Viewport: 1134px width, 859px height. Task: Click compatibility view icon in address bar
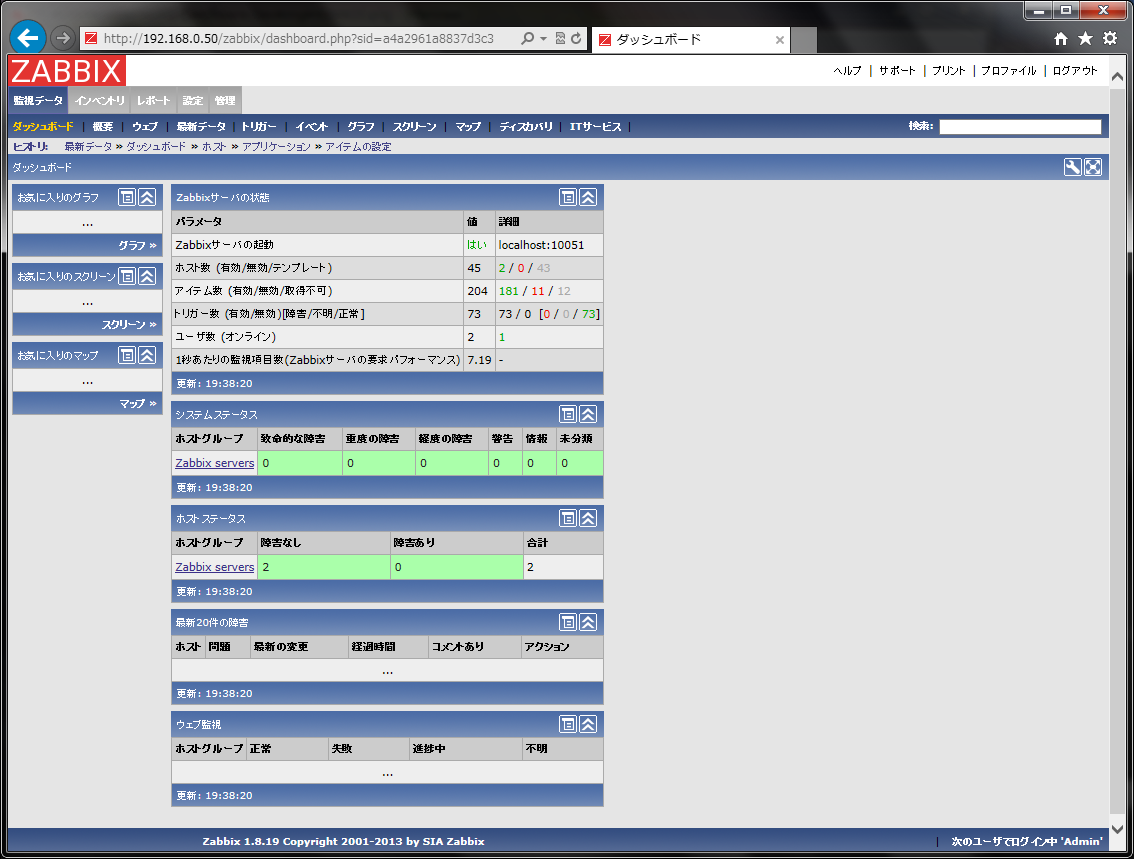tap(560, 38)
